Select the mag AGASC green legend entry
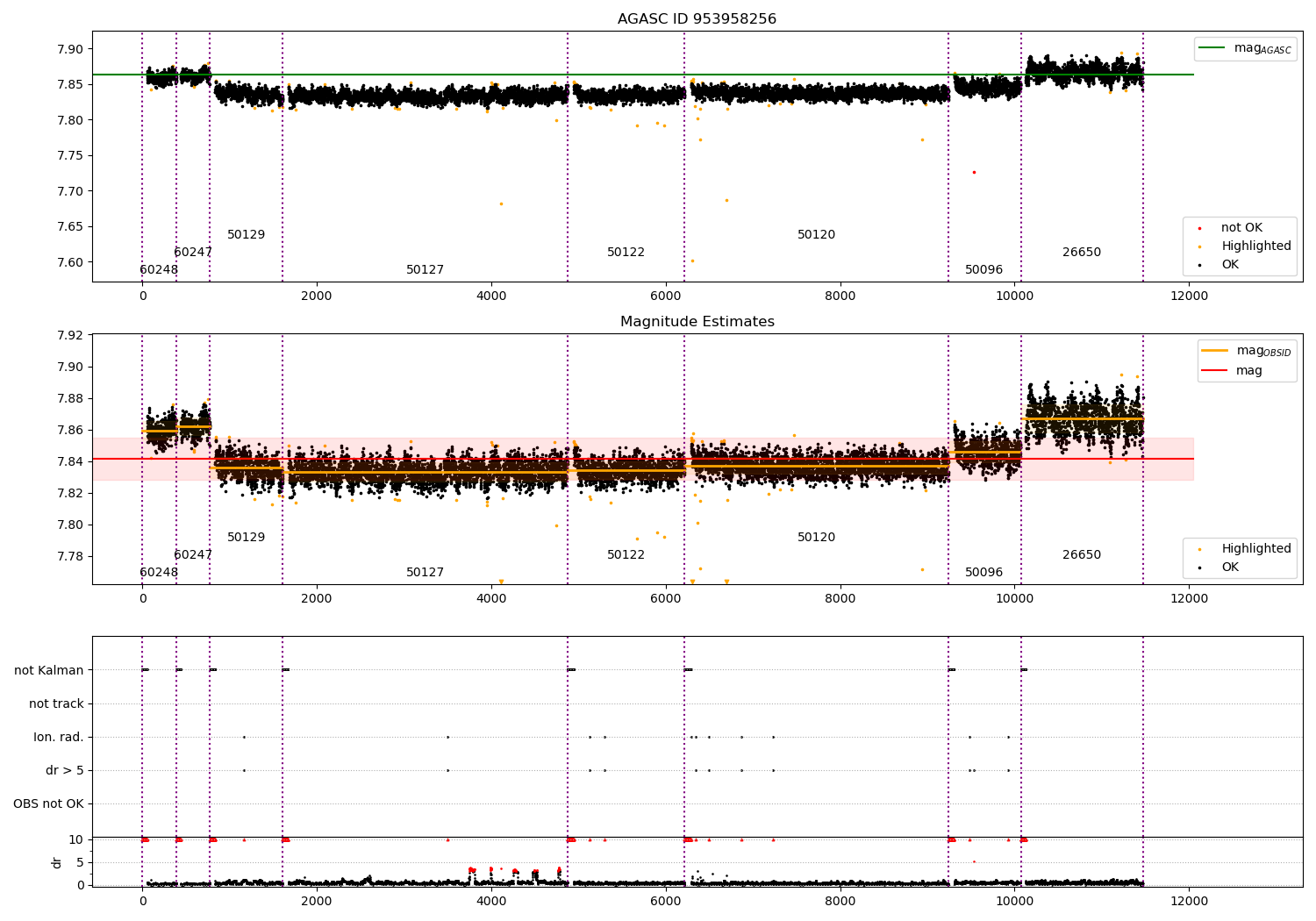 coord(1245,48)
